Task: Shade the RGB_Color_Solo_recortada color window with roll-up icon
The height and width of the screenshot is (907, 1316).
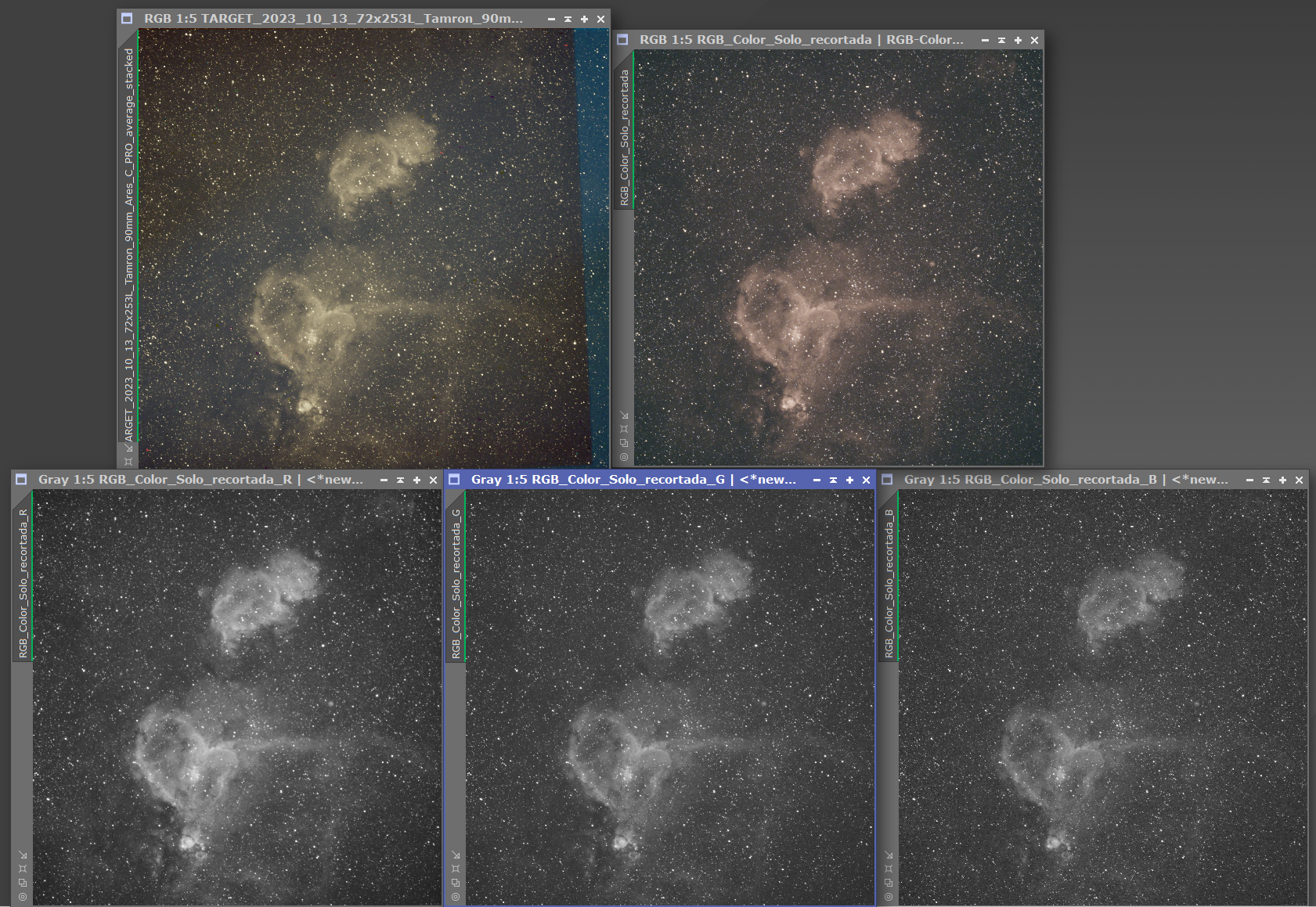Action: (x=1001, y=40)
